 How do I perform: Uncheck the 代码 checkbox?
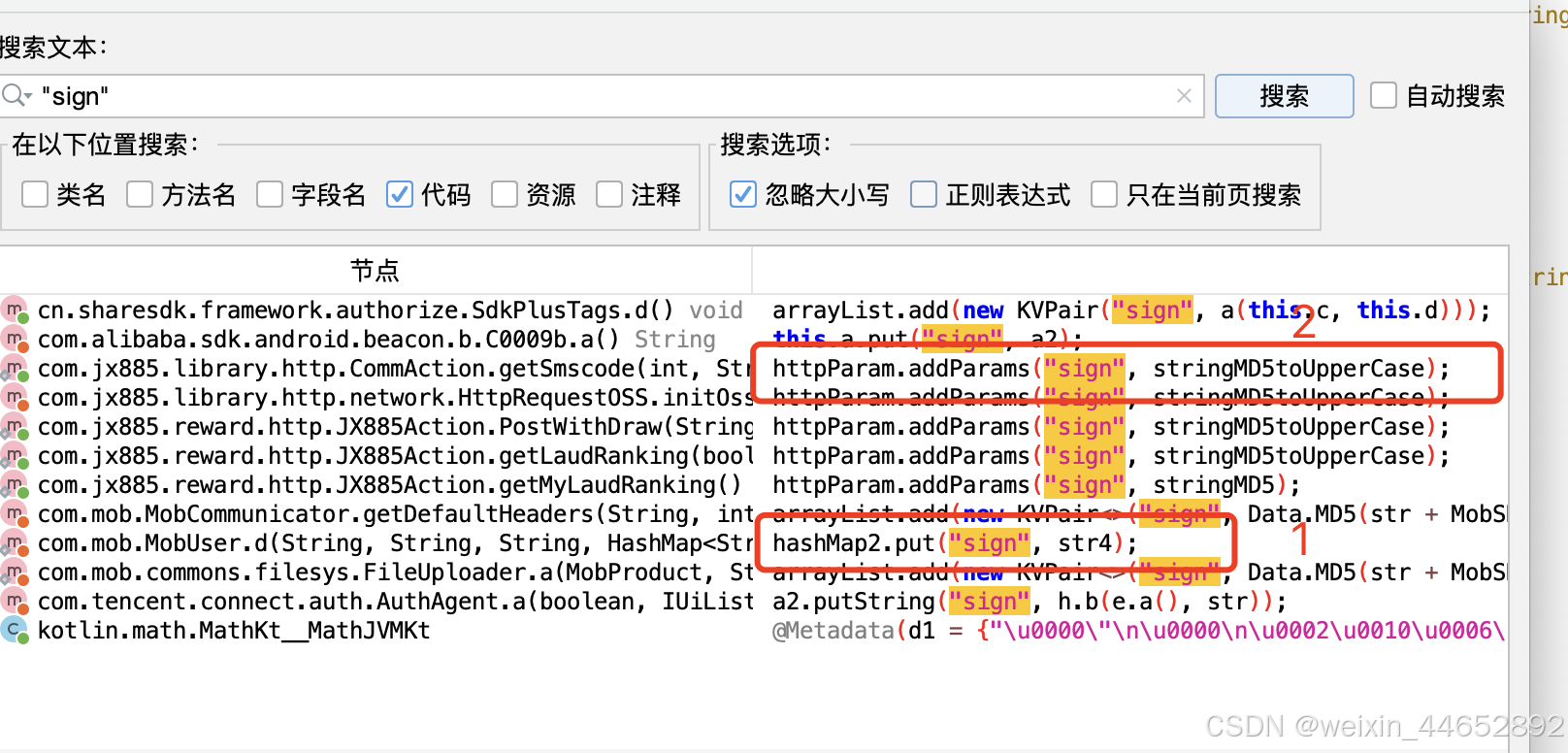(x=400, y=194)
